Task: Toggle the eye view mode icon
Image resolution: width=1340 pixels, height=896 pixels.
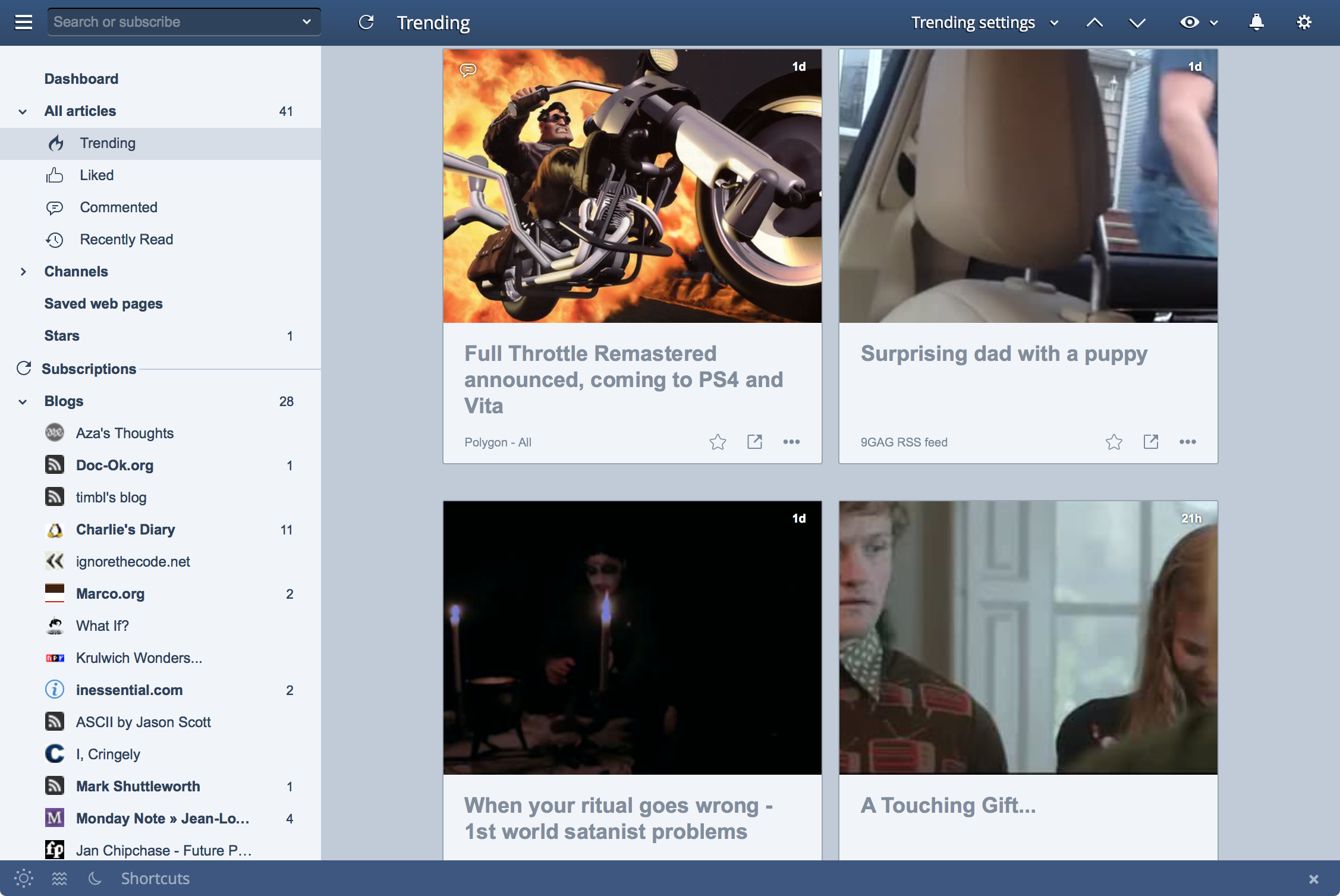Action: (x=1189, y=22)
